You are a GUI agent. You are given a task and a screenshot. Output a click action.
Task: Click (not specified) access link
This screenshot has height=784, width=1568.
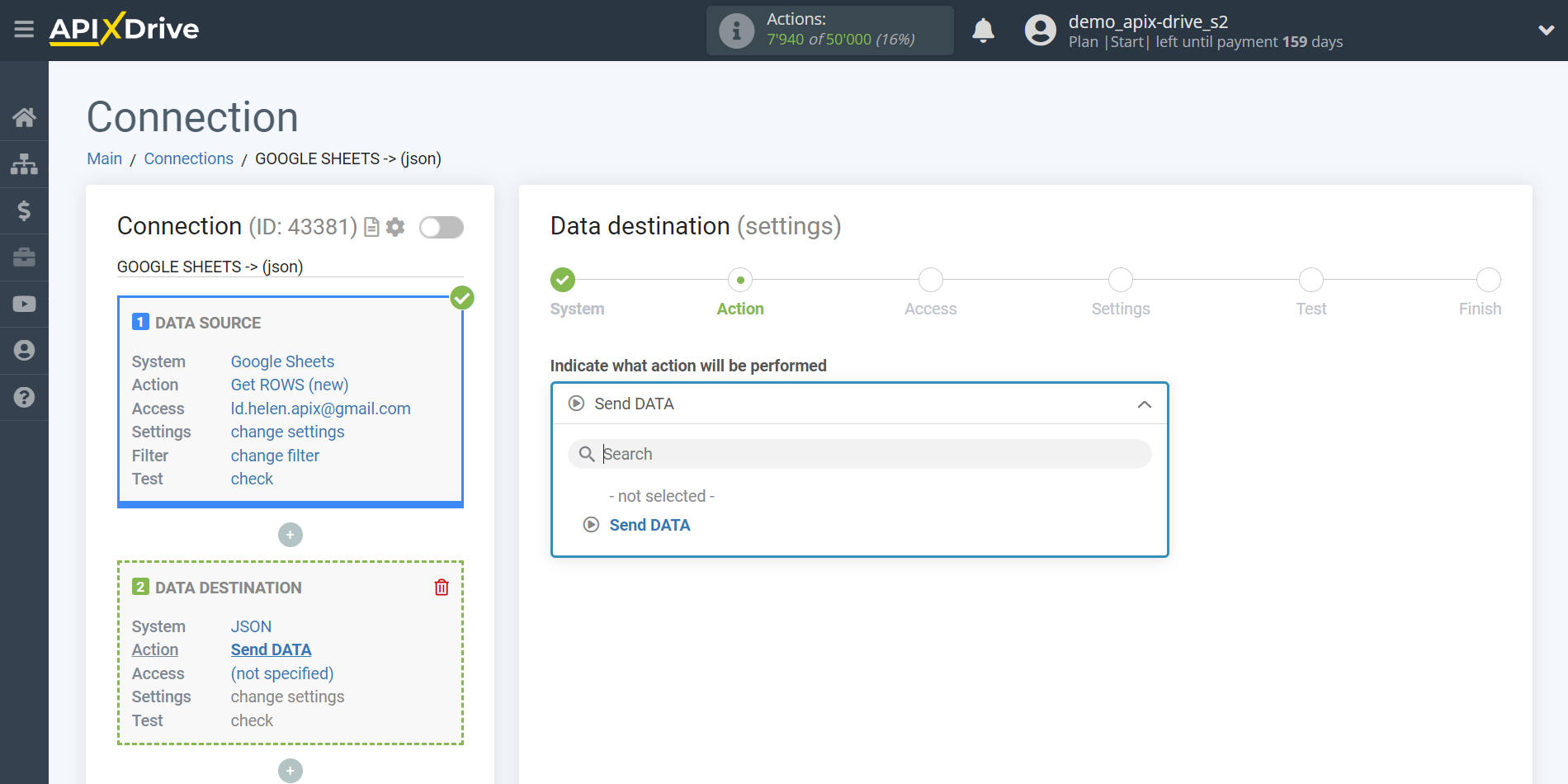tap(282, 673)
